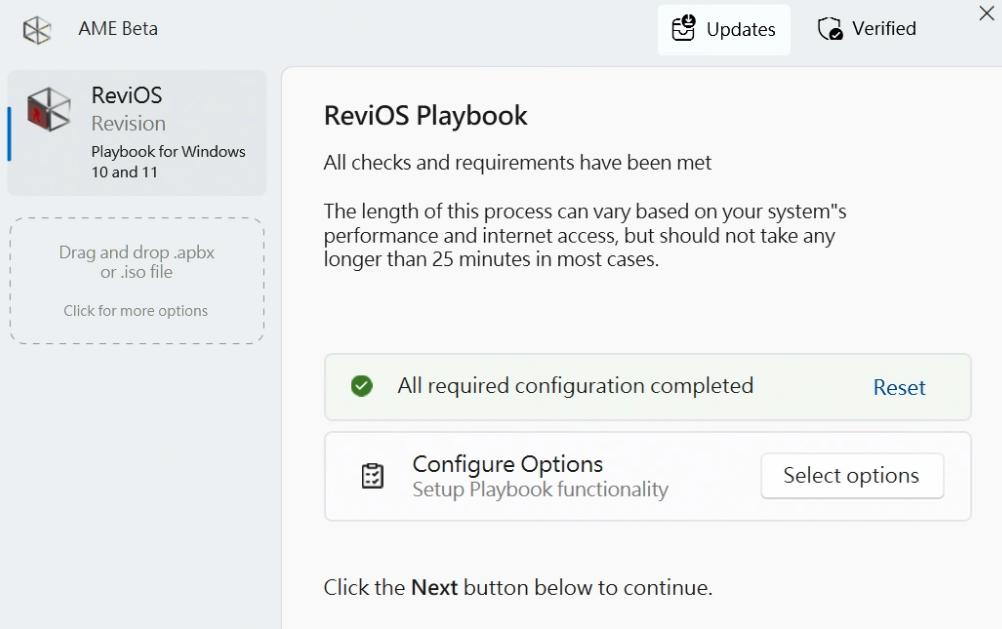Reset the completed configuration
Image resolution: width=1002 pixels, height=629 pixels.
pyautogui.click(x=898, y=388)
